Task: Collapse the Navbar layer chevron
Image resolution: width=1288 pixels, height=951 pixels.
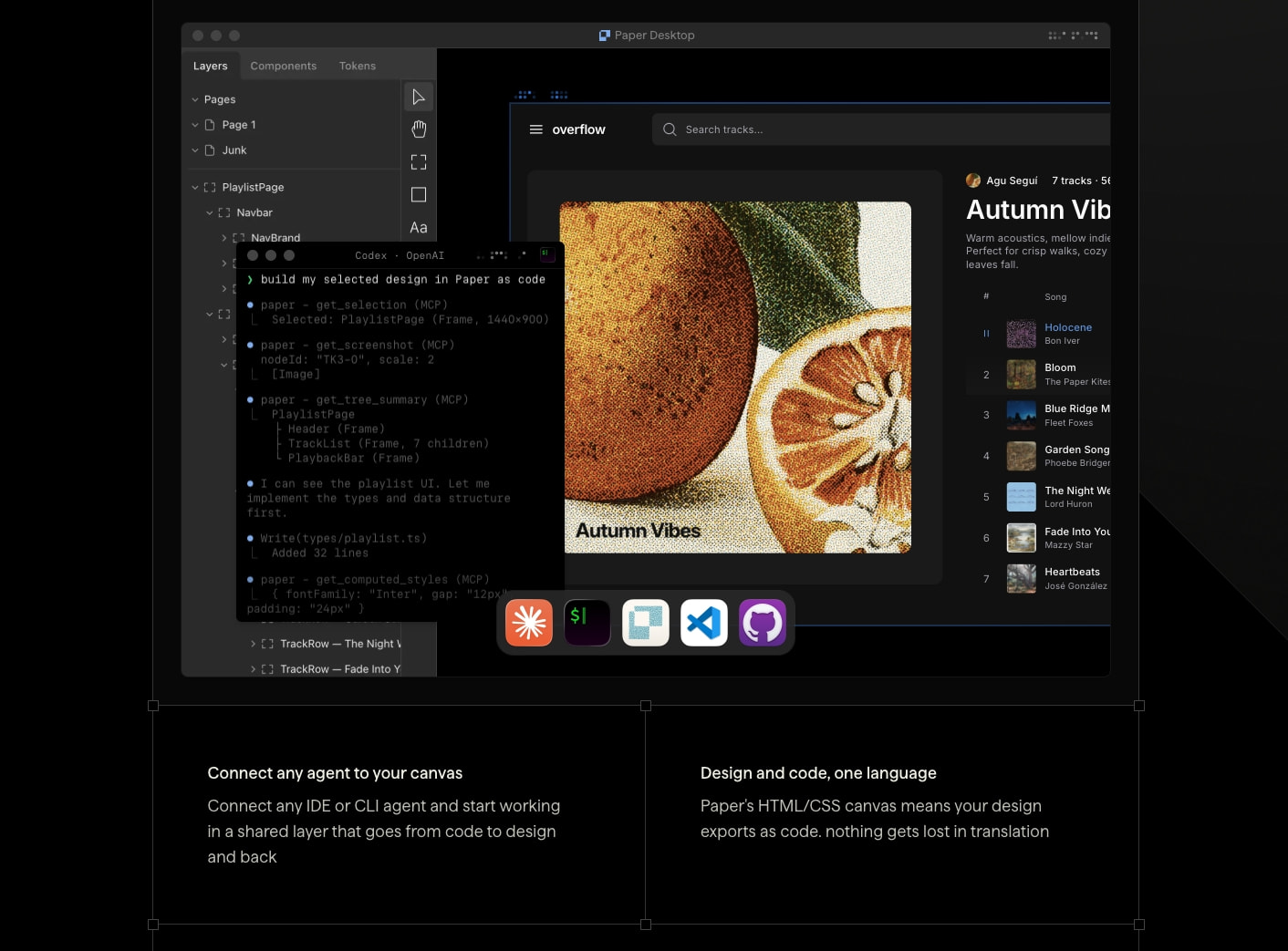Action: click(x=210, y=212)
